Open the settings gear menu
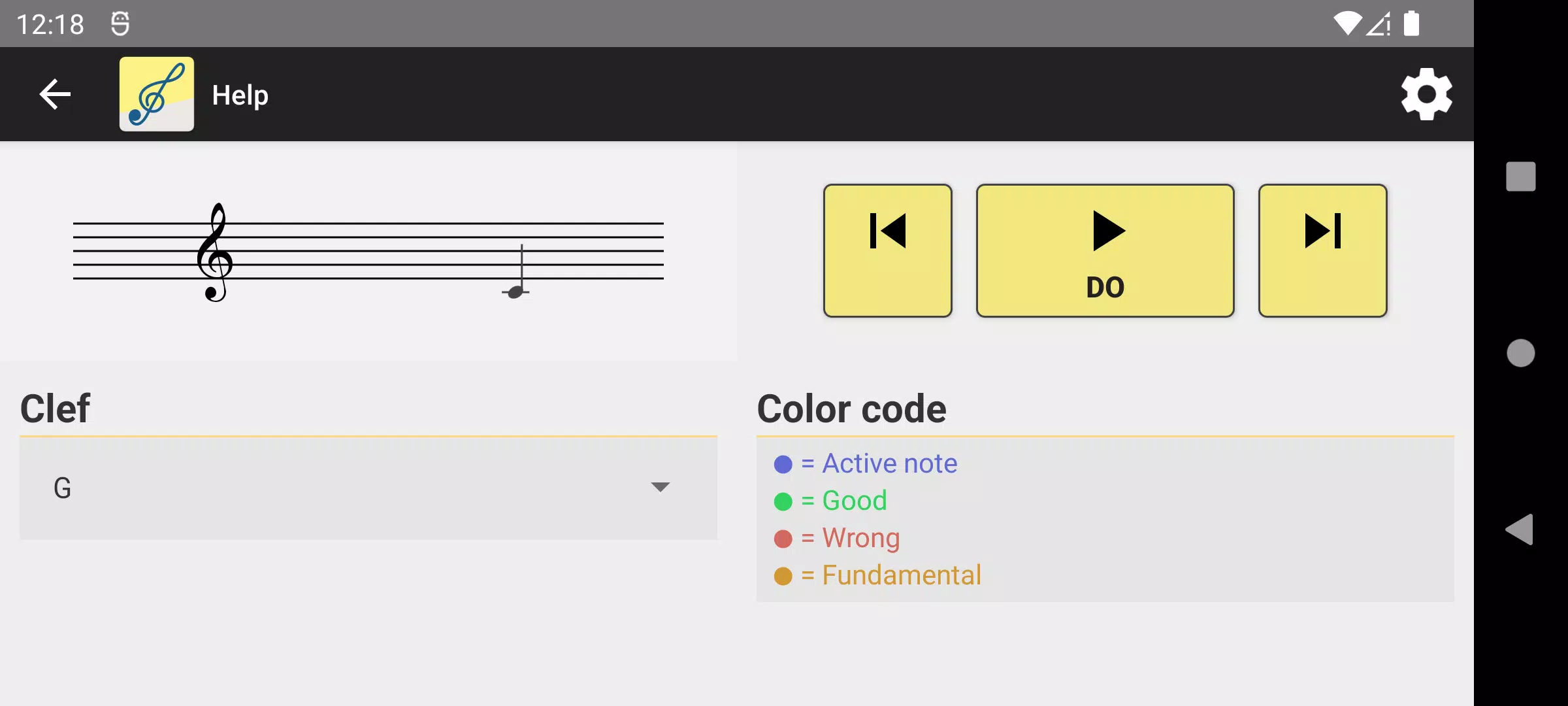This screenshot has height=706, width=1568. coord(1426,94)
